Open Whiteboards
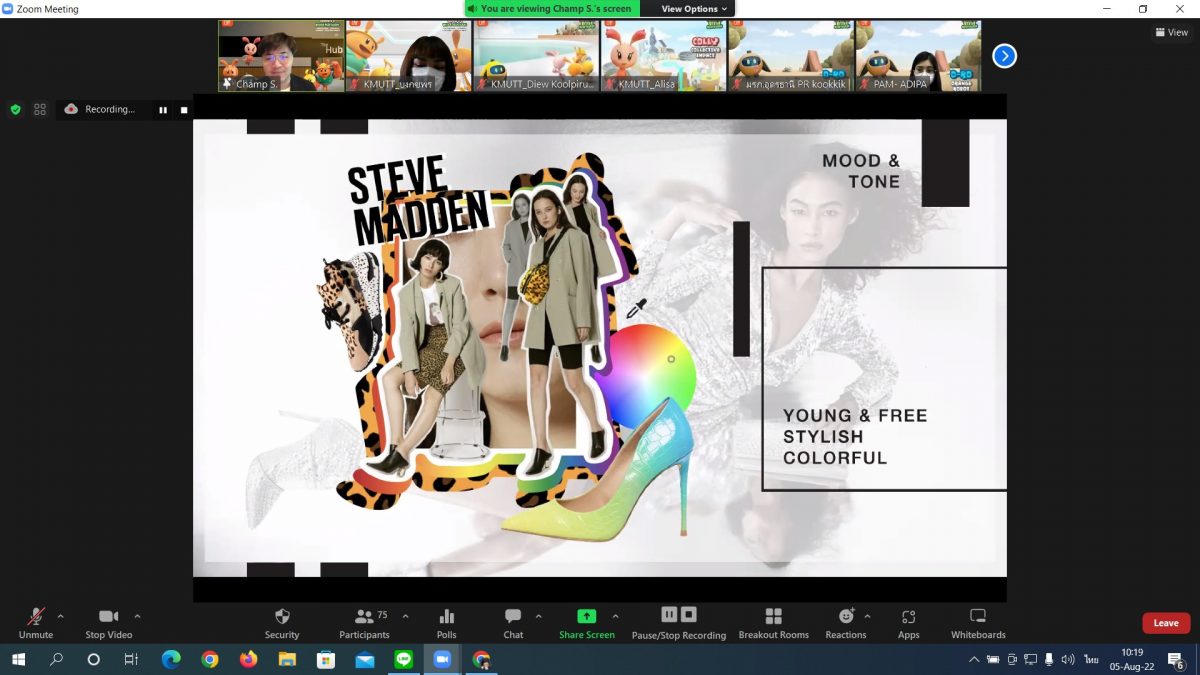 [978, 622]
